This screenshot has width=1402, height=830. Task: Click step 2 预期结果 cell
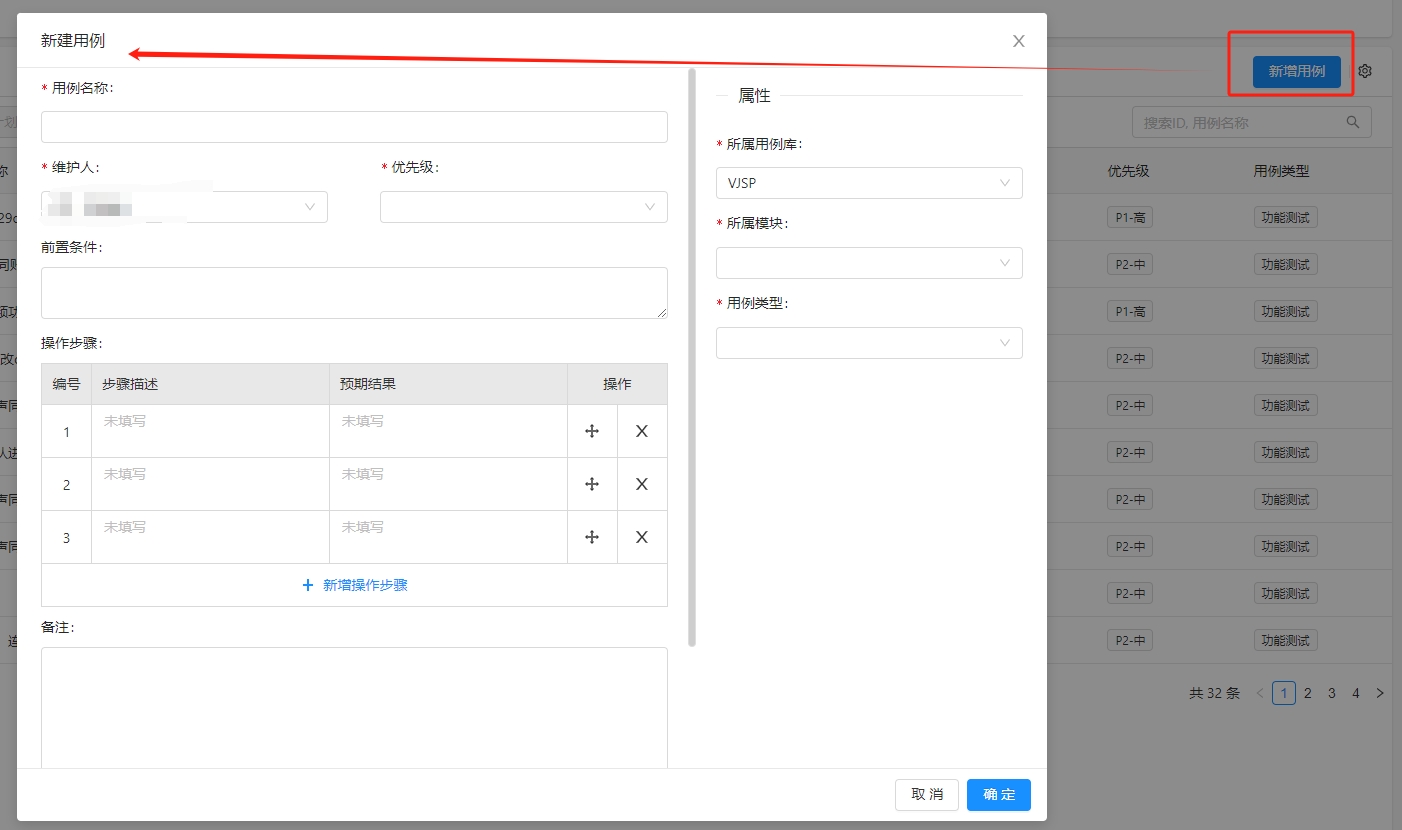coord(448,484)
